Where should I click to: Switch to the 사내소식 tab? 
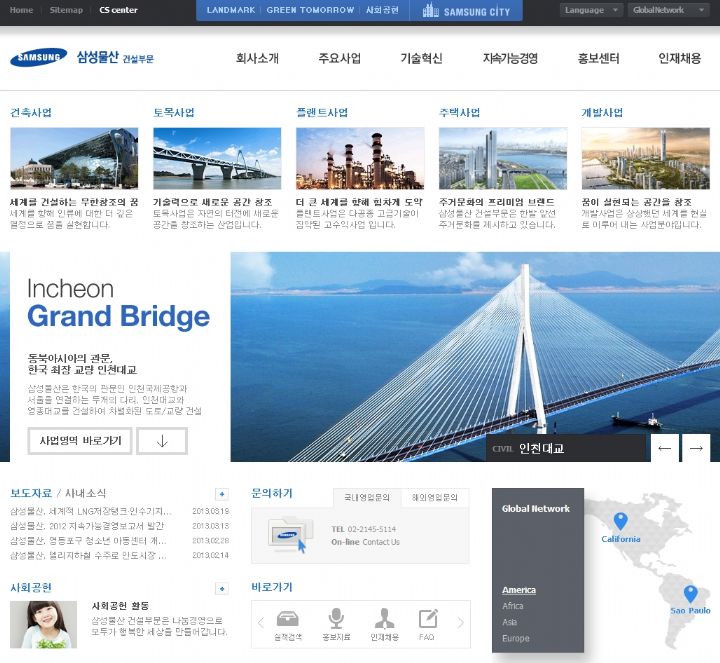click(85, 493)
